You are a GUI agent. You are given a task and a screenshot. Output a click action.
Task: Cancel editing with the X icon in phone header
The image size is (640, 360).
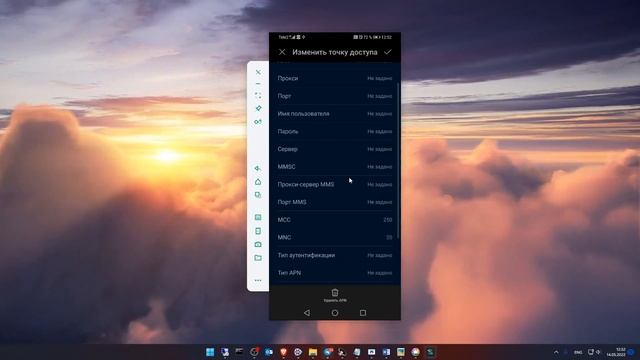coord(282,52)
